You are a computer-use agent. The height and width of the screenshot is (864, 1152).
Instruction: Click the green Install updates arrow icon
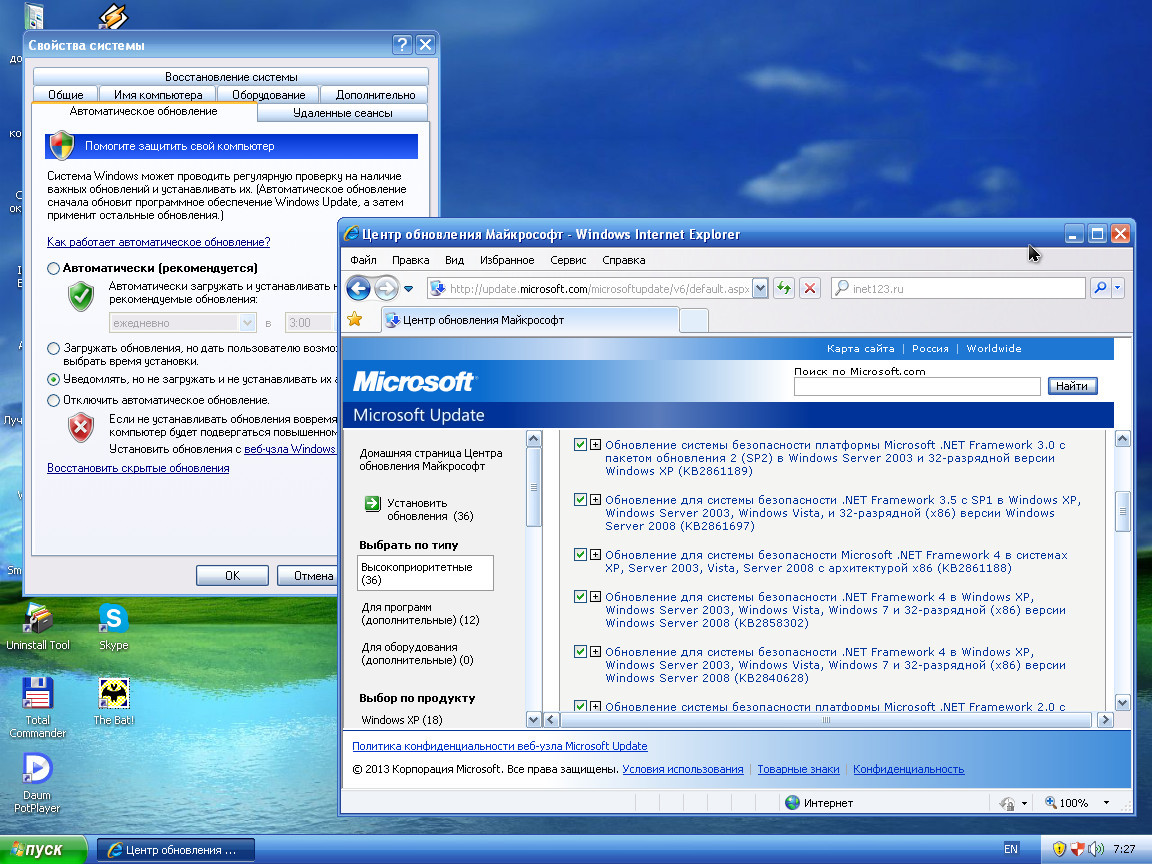point(372,504)
